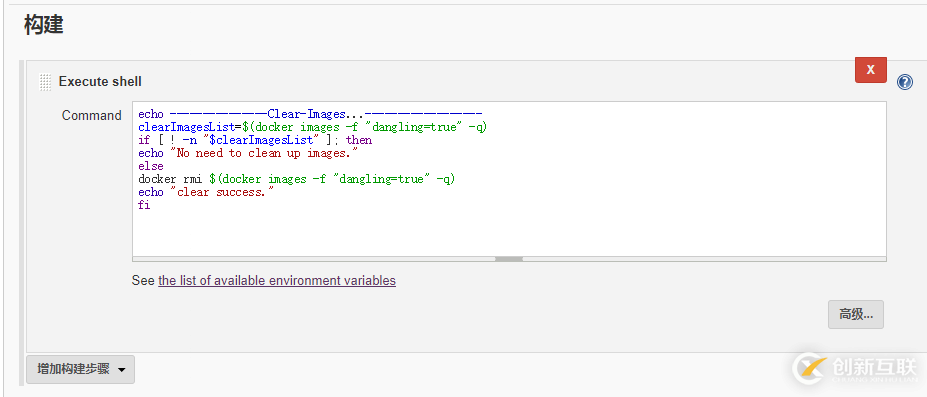Viewport: 927px width, 397px height.
Task: Expand the 增加构建步骤 dropdown
Action: tap(80, 369)
